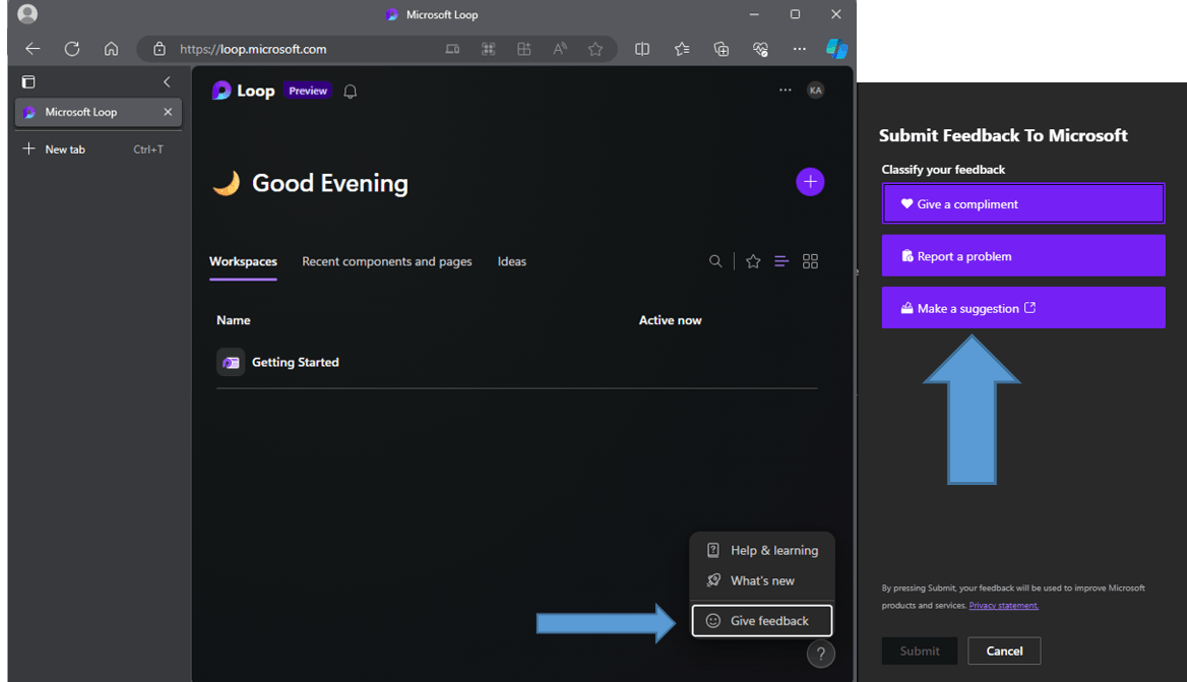Open the KA account avatar
This screenshot has height=682, width=1187.
[x=815, y=90]
